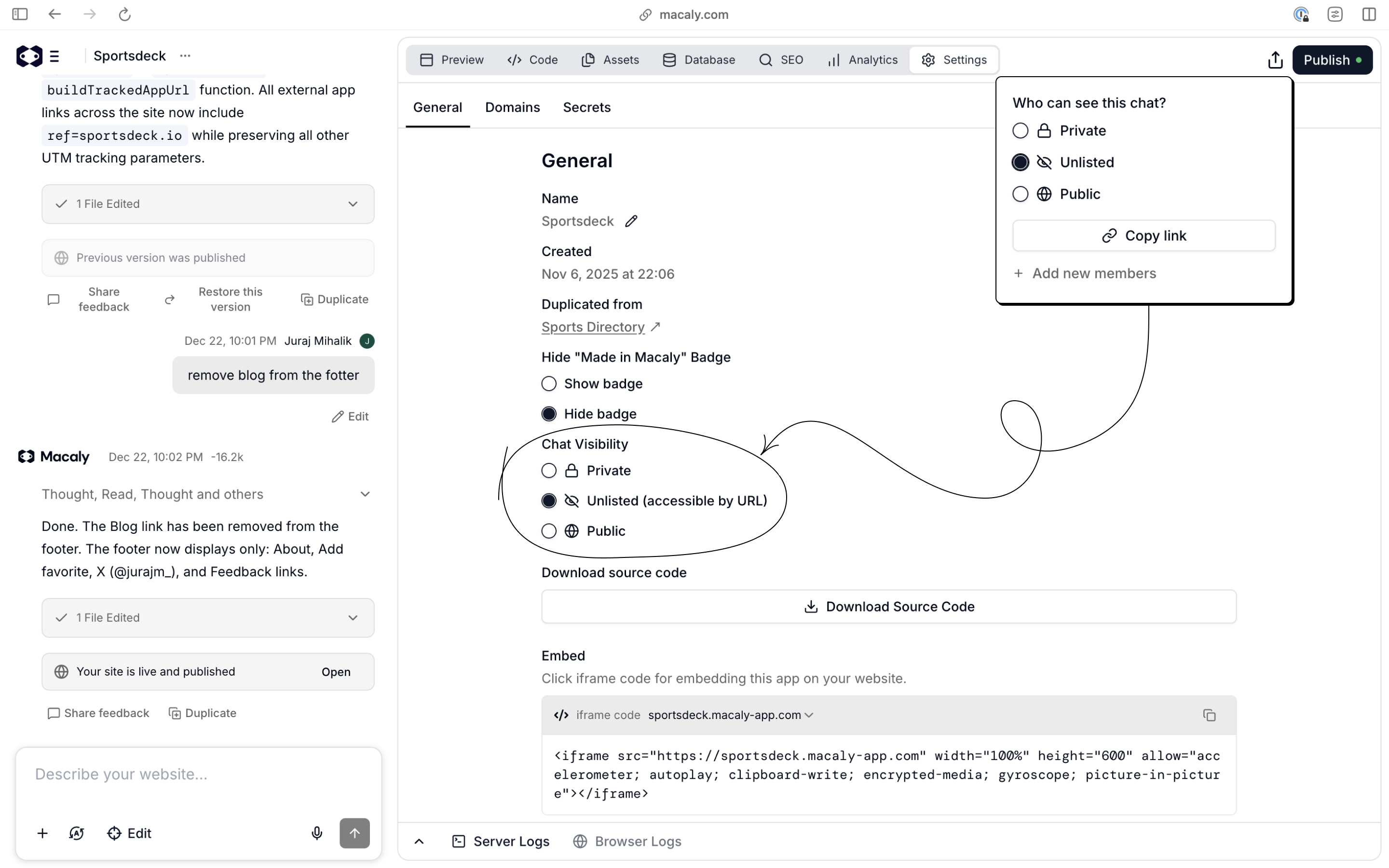The width and height of the screenshot is (1389, 868).
Task: Edit the project name with the pencil icon
Action: click(631, 221)
